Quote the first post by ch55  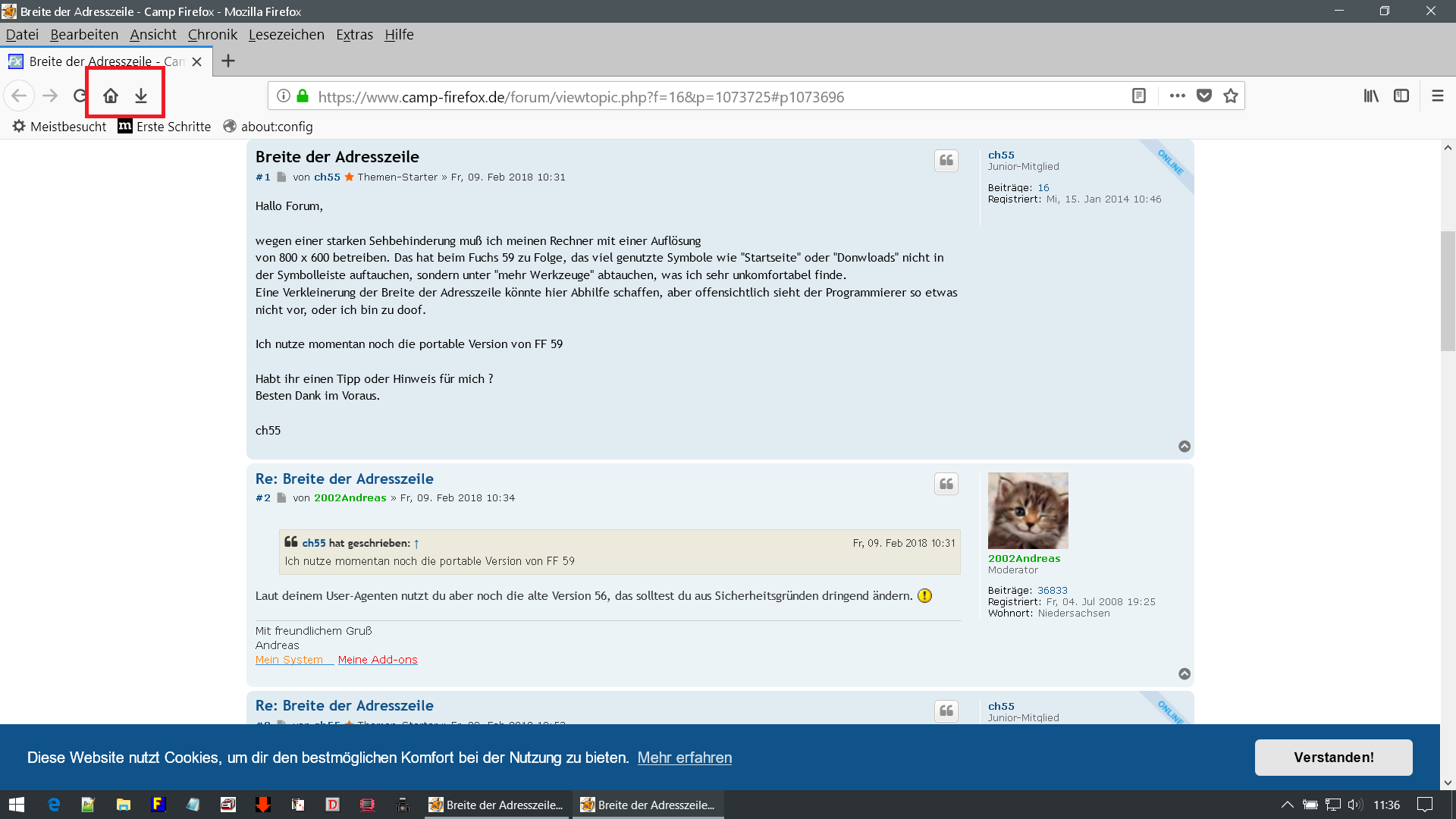pos(946,160)
